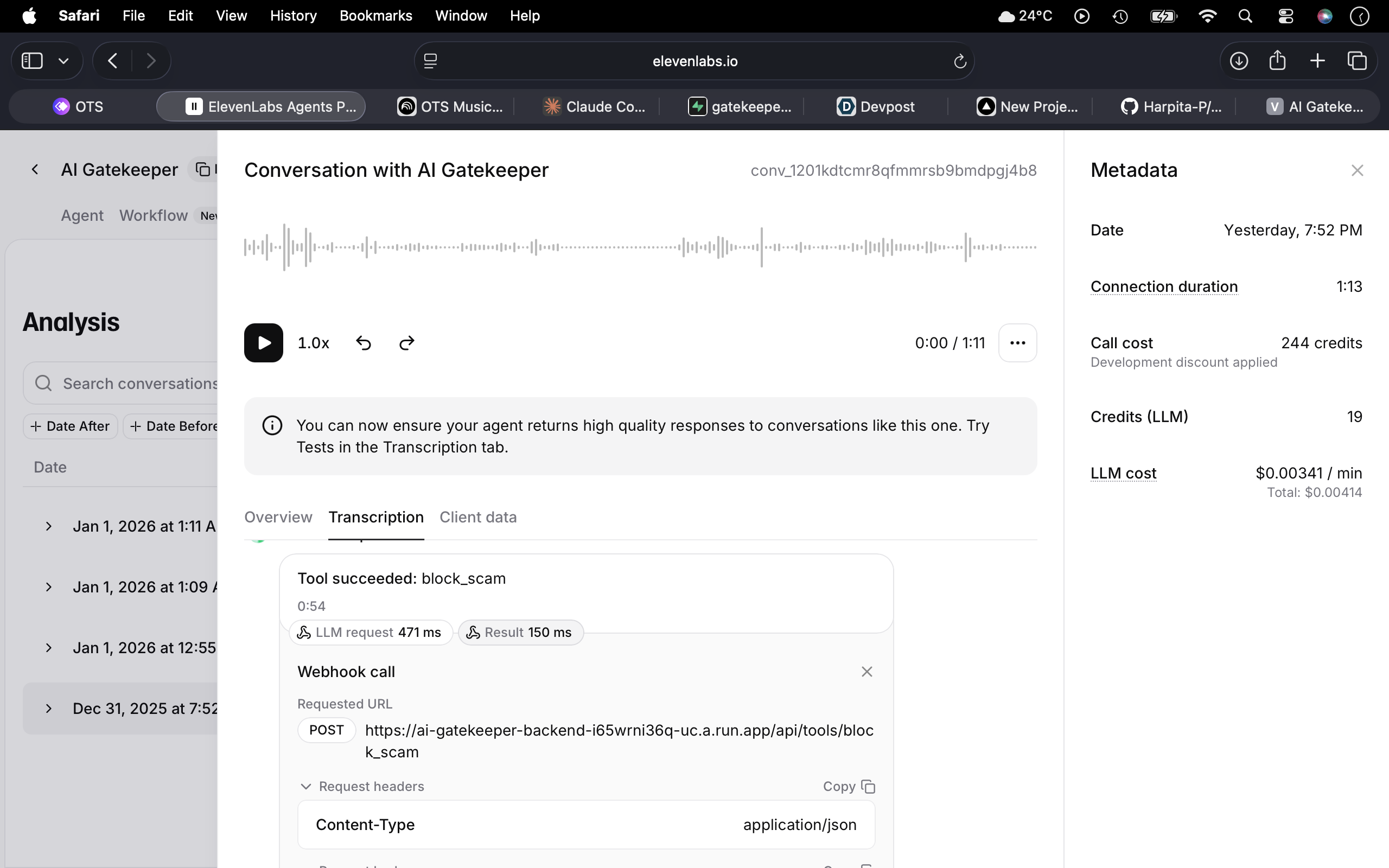Screen dimensions: 1389x868
Task: Click the LLM request 471 ms badge
Action: pyautogui.click(x=371, y=633)
